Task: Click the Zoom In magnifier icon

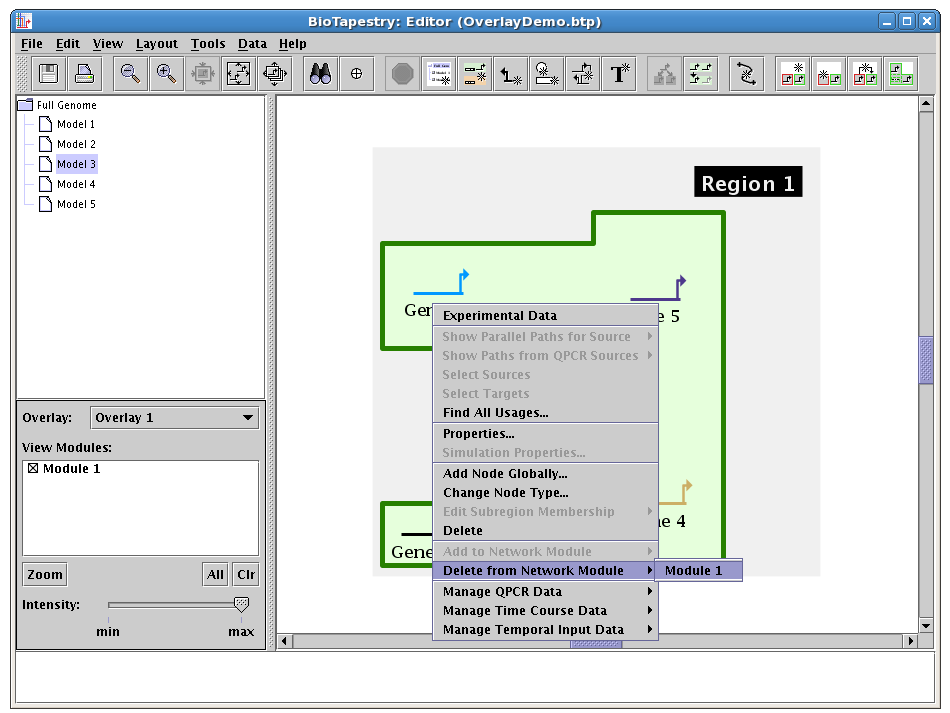Action: (x=166, y=74)
